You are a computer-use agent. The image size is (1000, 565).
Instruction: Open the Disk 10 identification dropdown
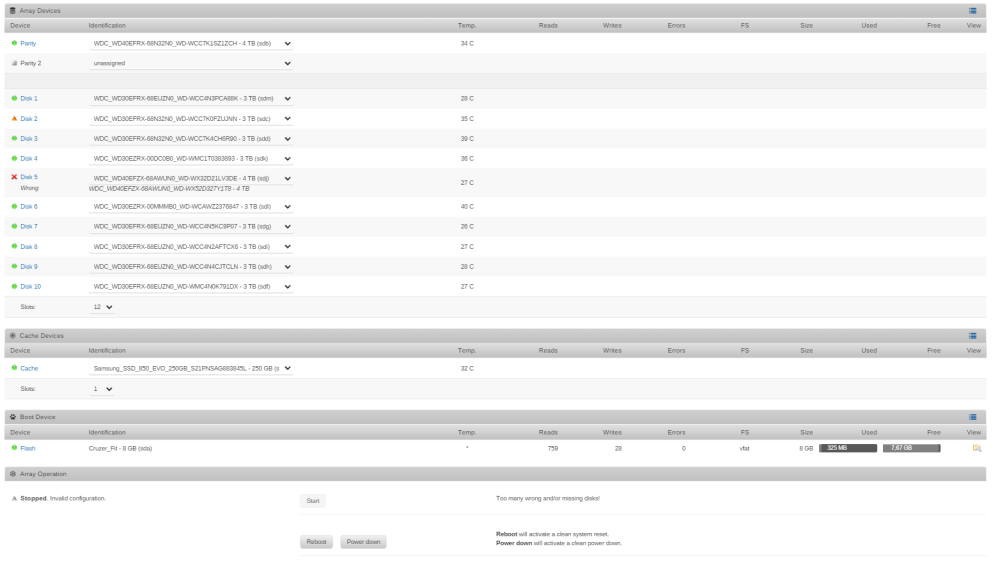coord(191,286)
